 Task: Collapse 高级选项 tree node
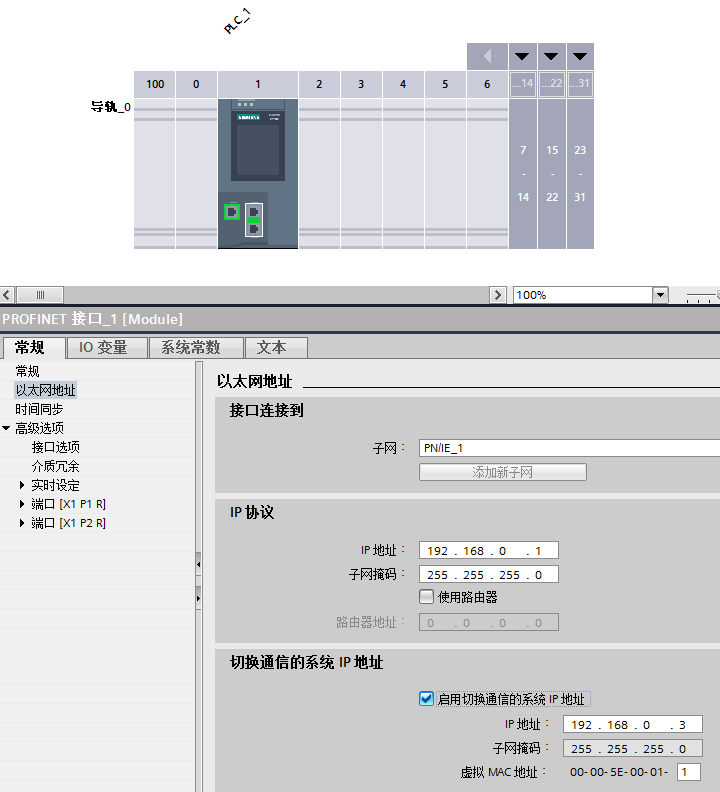(x=6, y=428)
